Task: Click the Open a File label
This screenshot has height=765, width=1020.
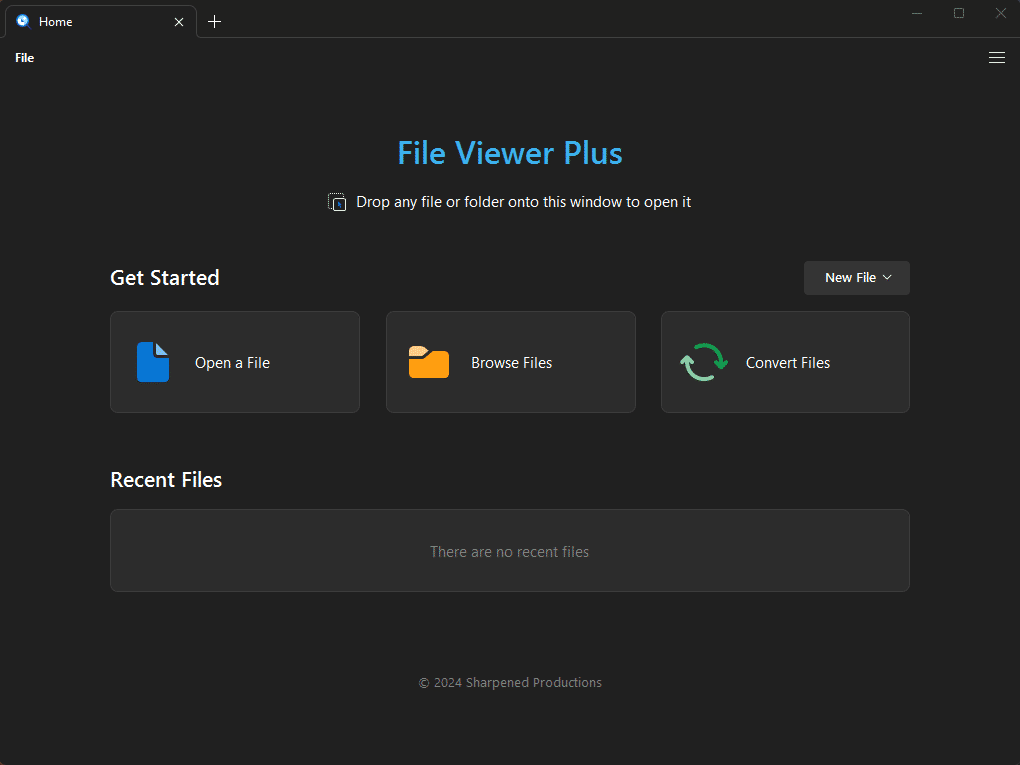Action: tap(232, 363)
